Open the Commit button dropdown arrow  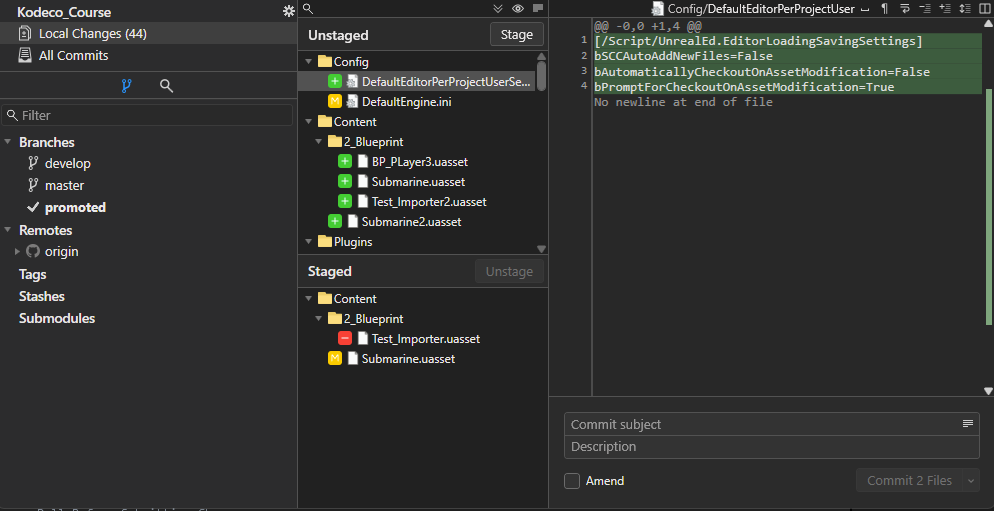coord(971,481)
